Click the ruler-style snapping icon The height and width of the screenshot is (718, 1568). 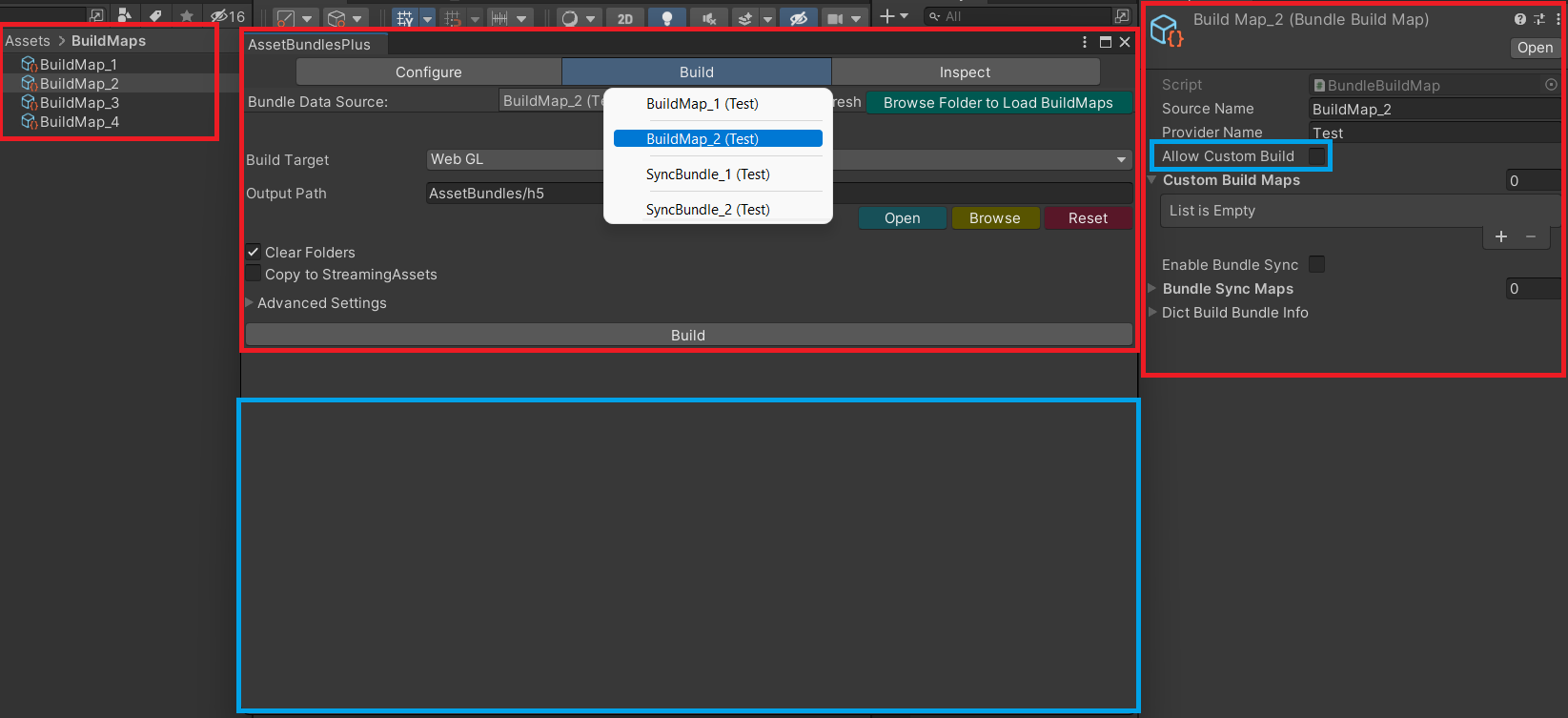499,18
